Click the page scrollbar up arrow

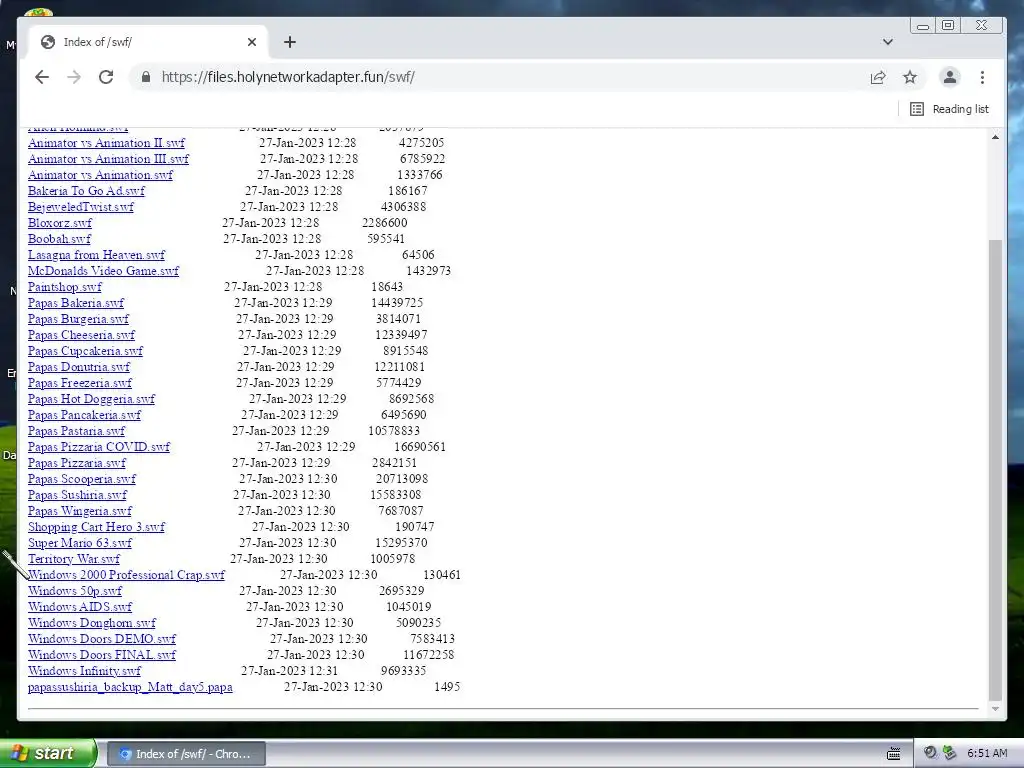(995, 137)
